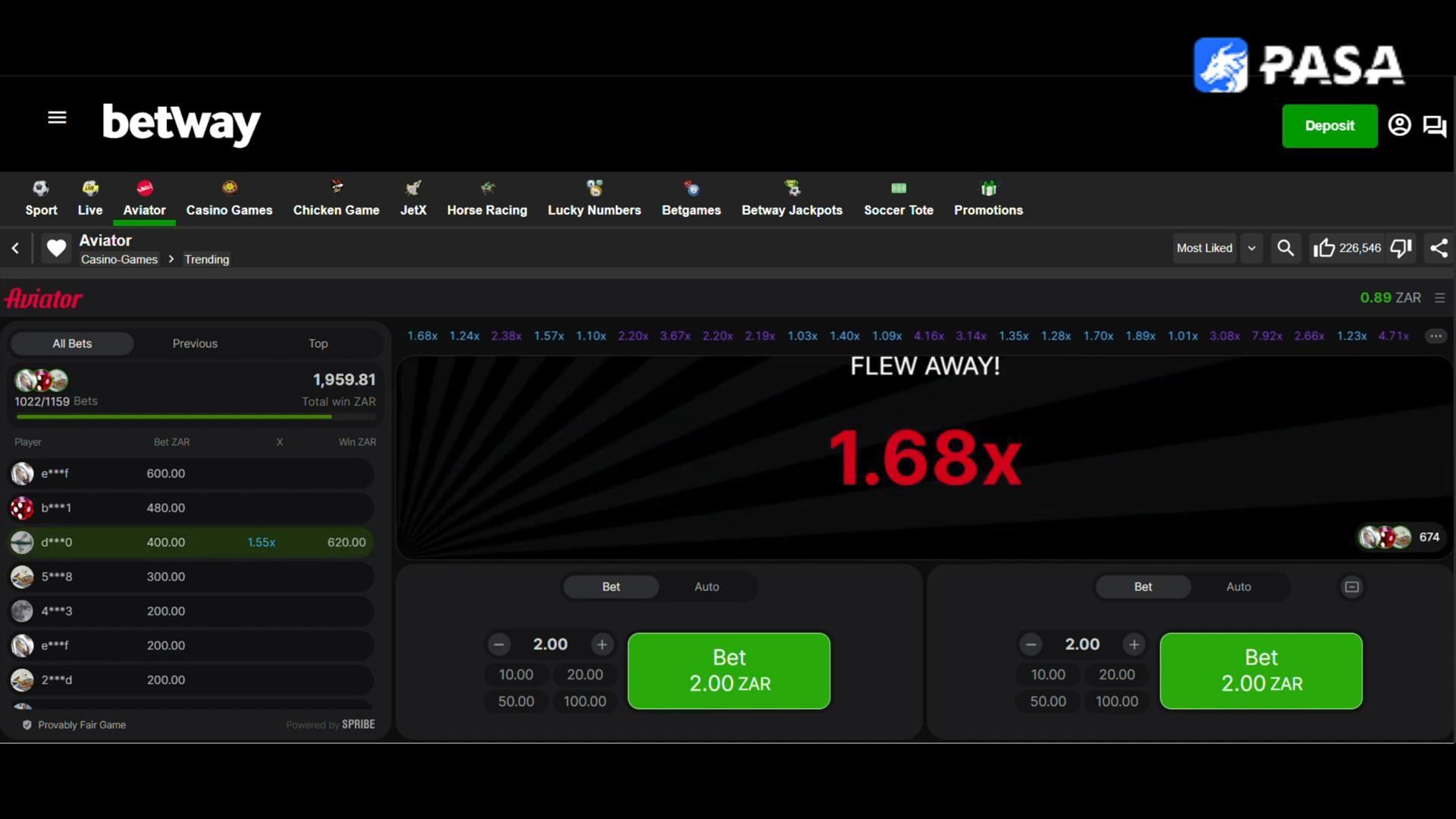Switch to Previous bets tab
This screenshot has width=1456, height=819.
pyautogui.click(x=195, y=344)
